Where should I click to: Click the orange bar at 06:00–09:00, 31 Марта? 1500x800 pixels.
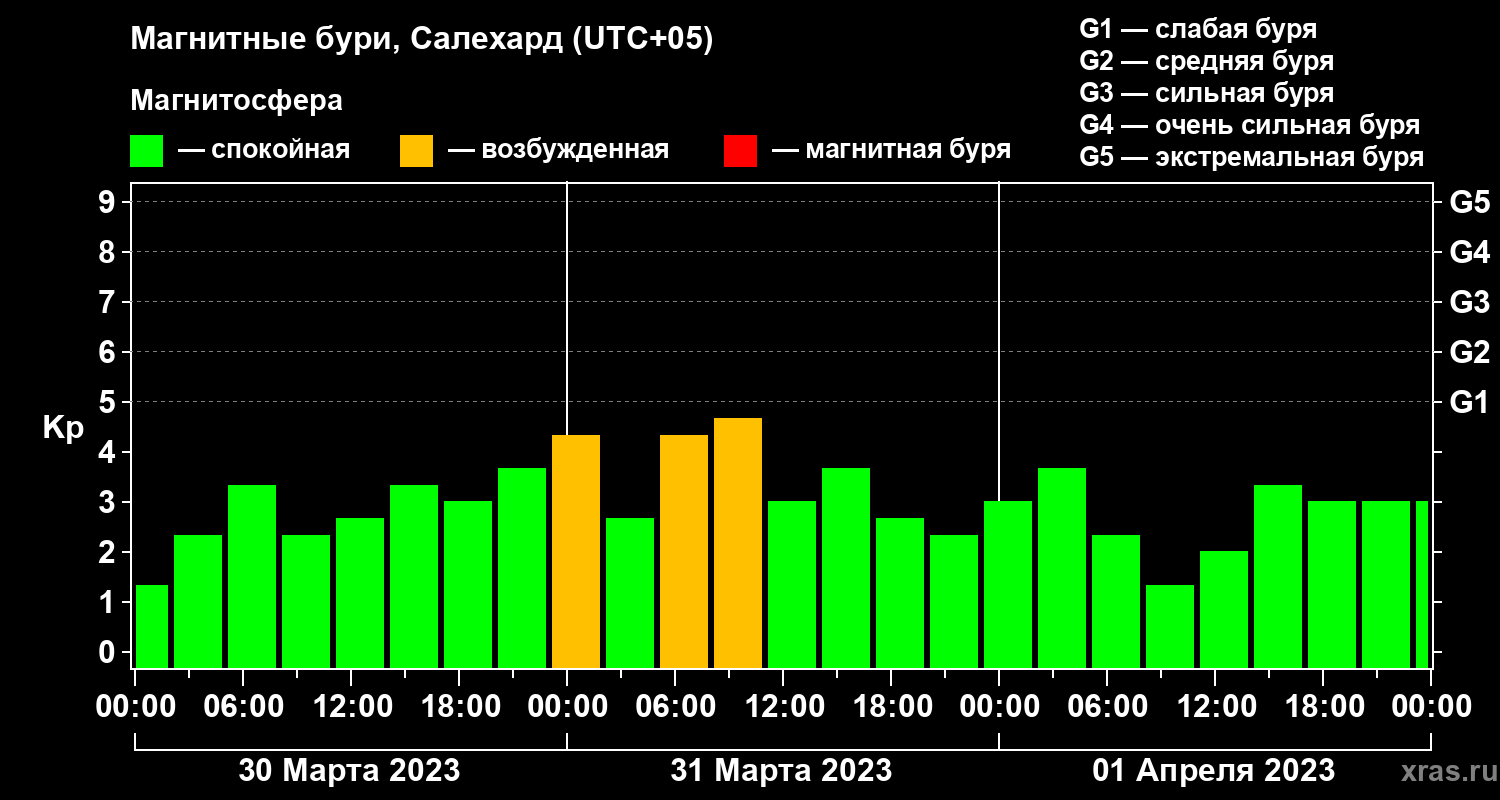684,551
